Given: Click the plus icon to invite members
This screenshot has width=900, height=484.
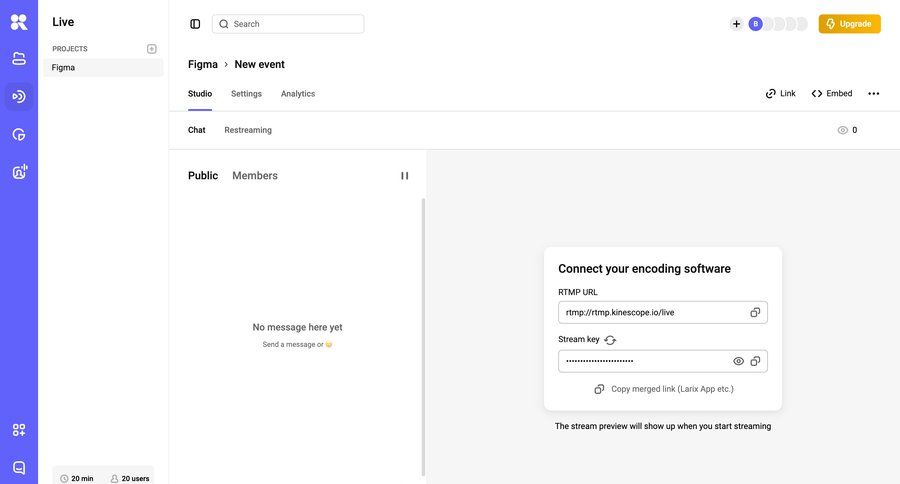Looking at the screenshot, I should click(x=736, y=24).
